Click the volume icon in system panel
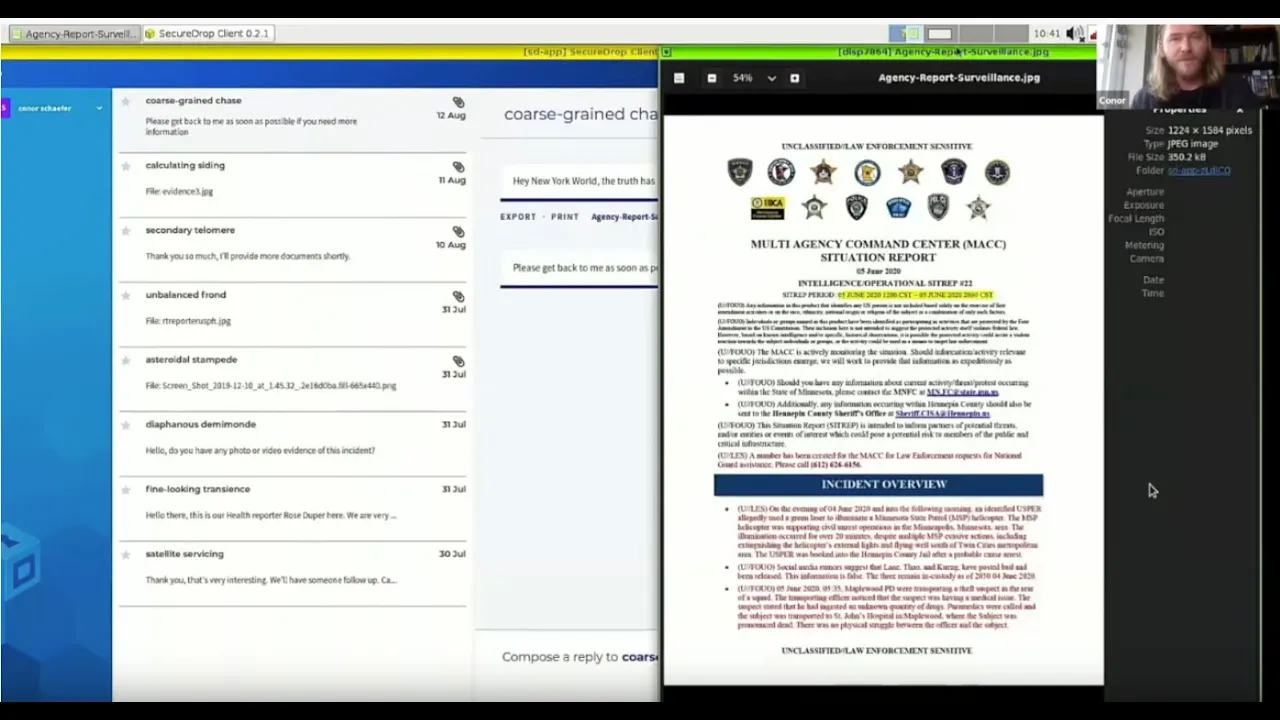Screen dimensions: 1280x720 (1075, 34)
